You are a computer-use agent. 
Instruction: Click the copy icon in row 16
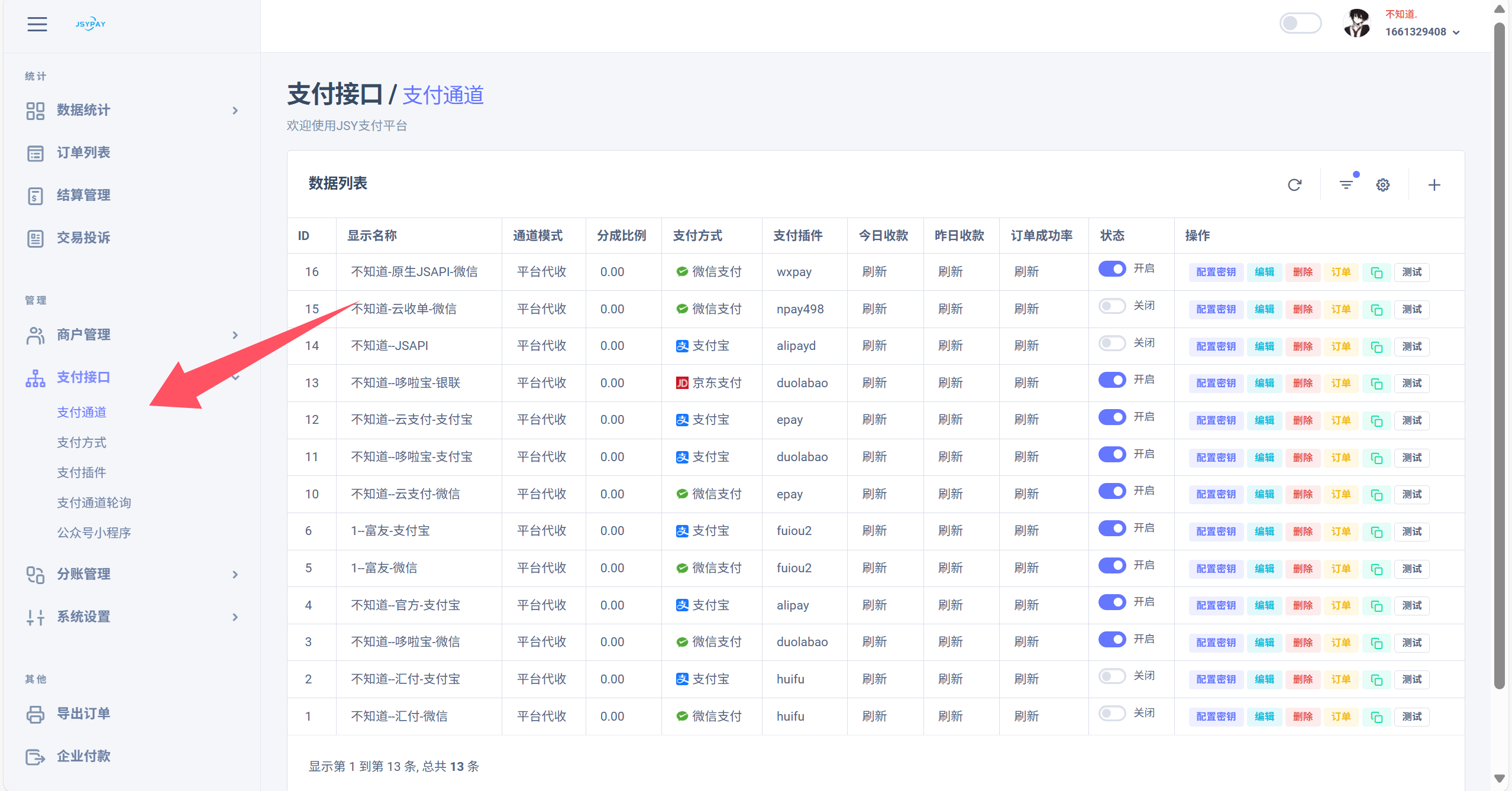pos(1377,273)
